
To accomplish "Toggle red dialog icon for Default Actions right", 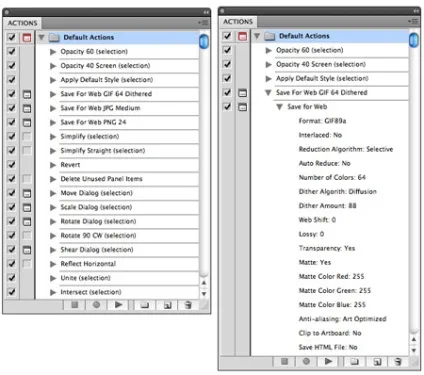I will [243, 36].
